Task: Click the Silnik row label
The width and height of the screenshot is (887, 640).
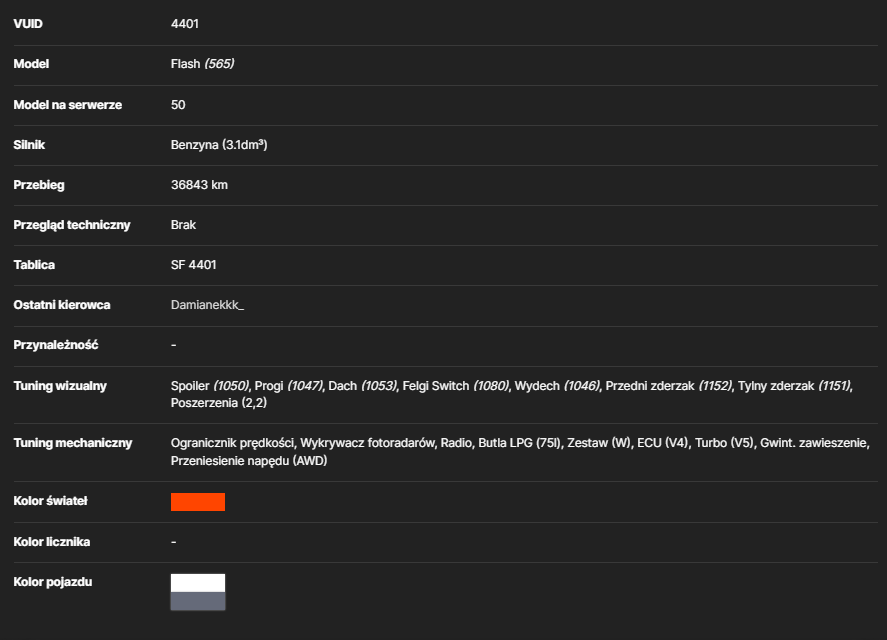Action: pyautogui.click(x=29, y=145)
